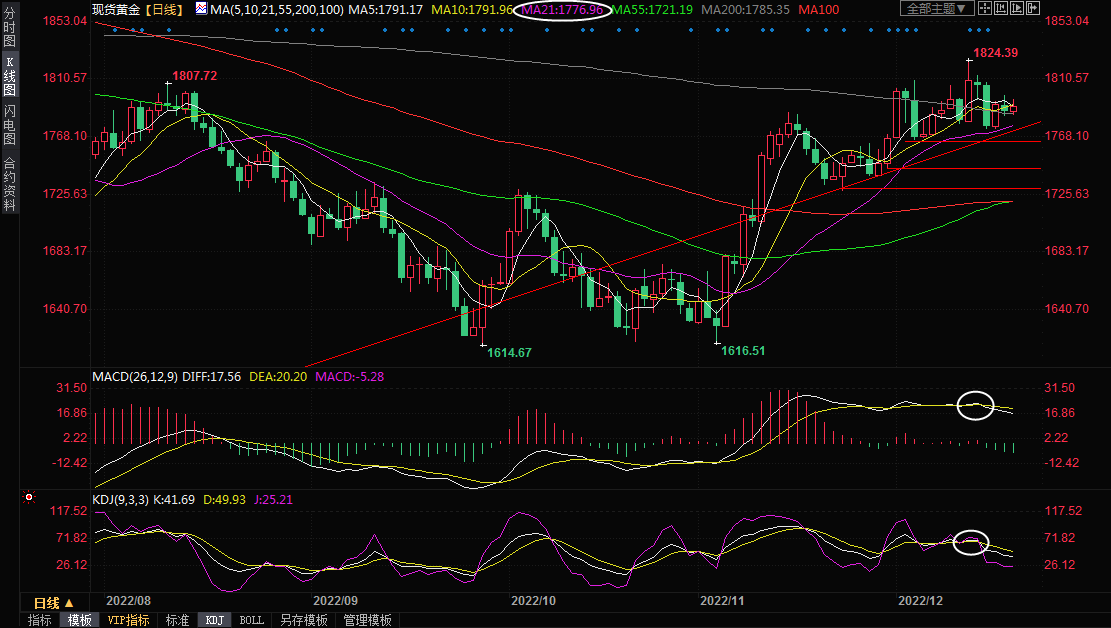Viewport: 1111px width, 628px height.
Task: Click the red sun icon near KDJ
Action: coord(29,497)
